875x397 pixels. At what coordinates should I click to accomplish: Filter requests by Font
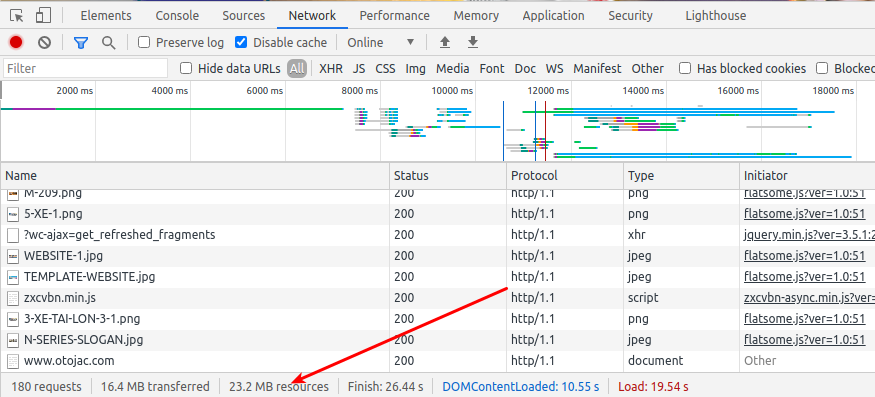[492, 69]
